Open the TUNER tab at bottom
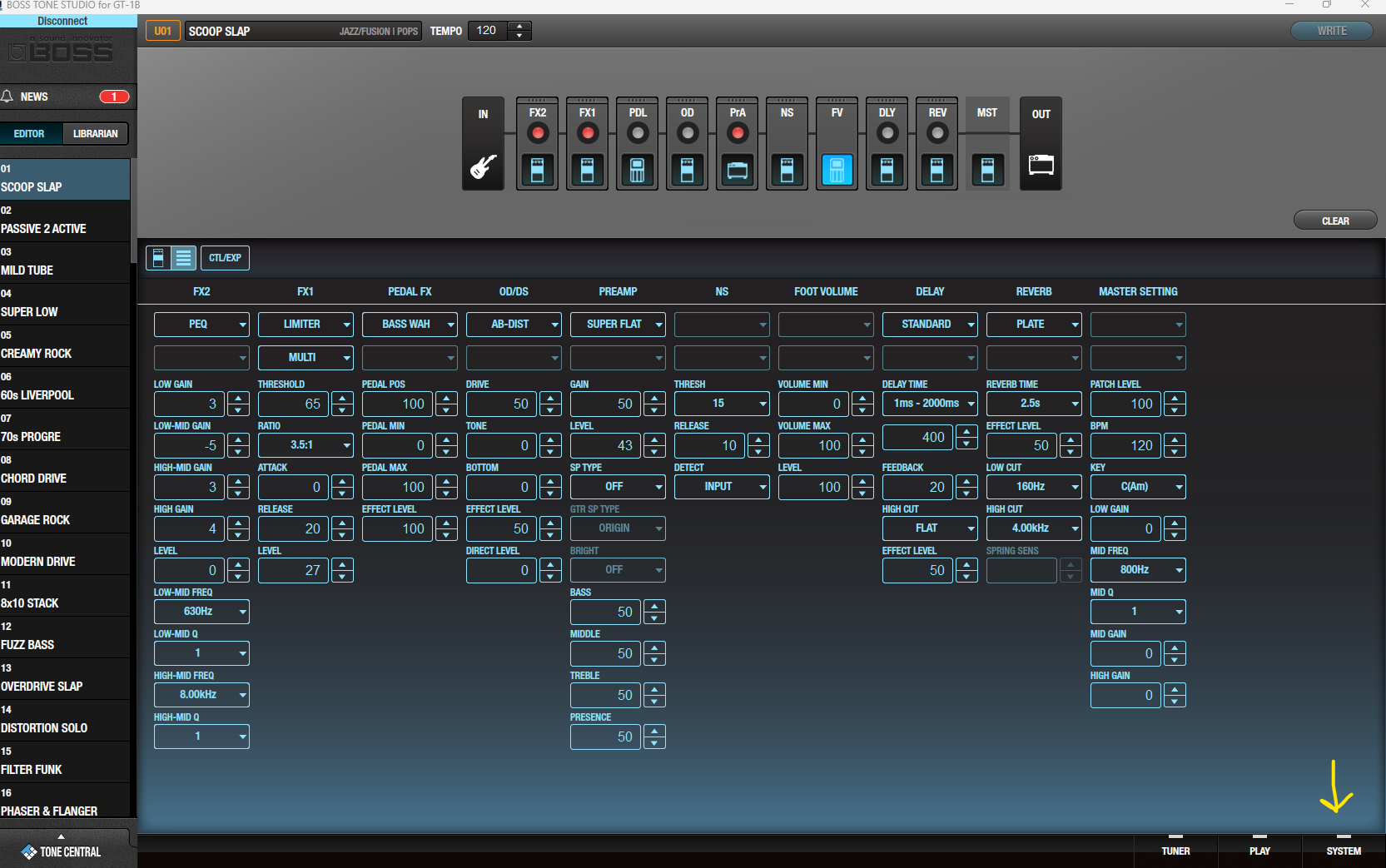 pos(1175,851)
